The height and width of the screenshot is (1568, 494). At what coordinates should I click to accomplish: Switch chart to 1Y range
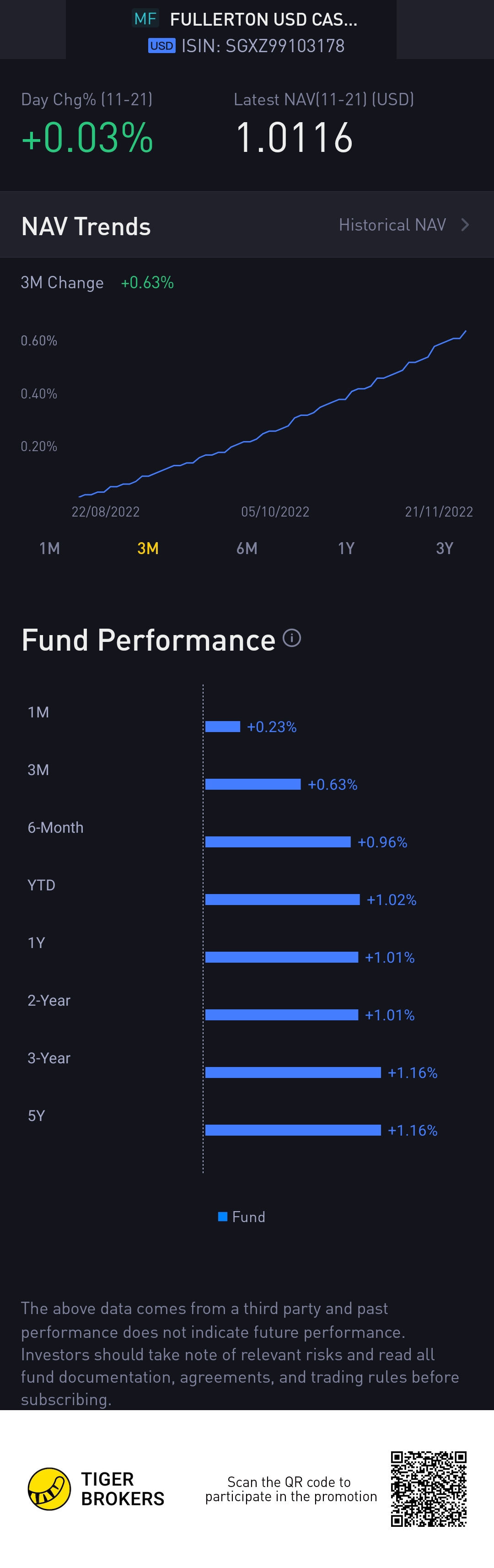[345, 549]
